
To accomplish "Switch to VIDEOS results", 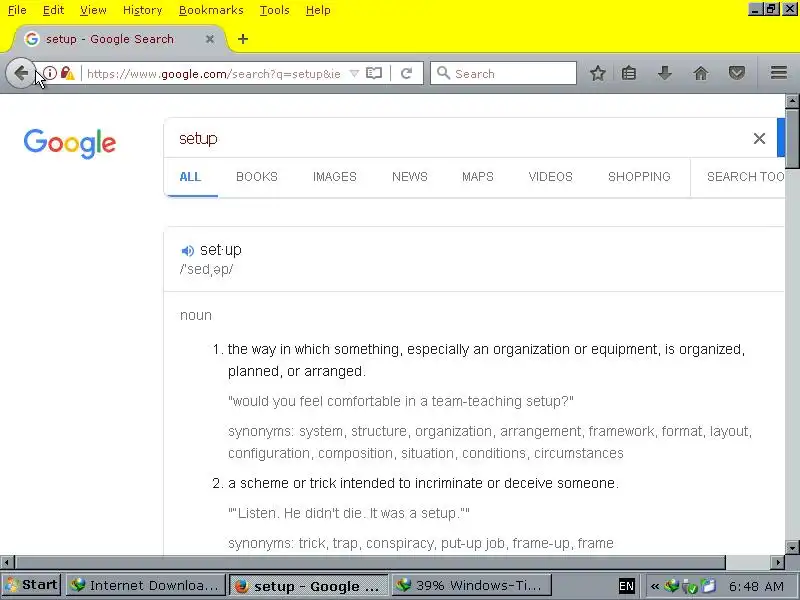I will point(551,177).
